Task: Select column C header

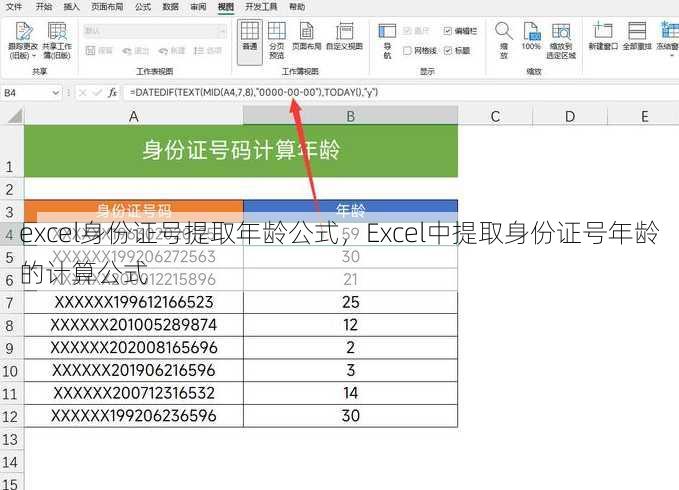Action: [x=495, y=116]
